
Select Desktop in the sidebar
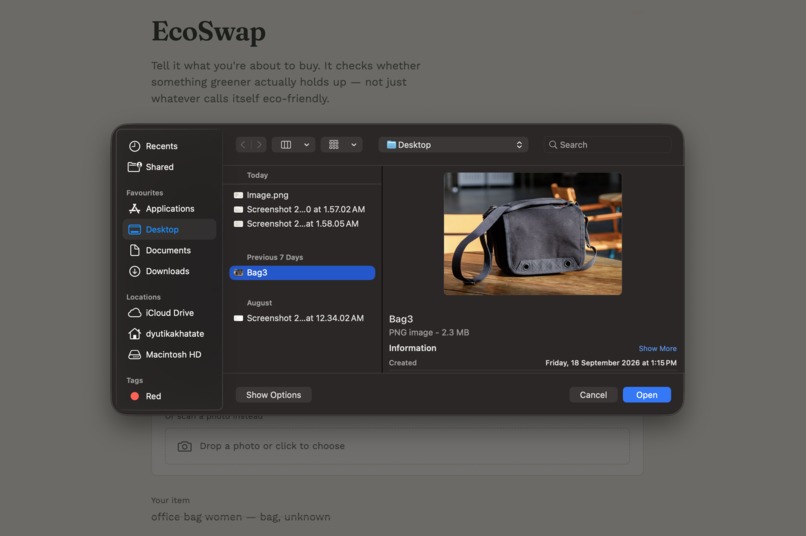[169, 229]
